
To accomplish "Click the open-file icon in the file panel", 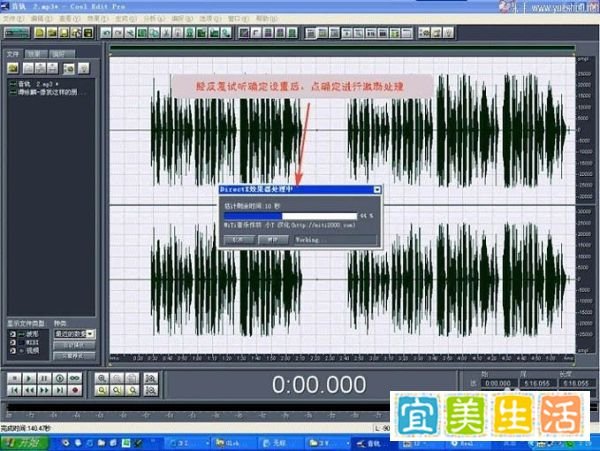I will [x=13, y=68].
